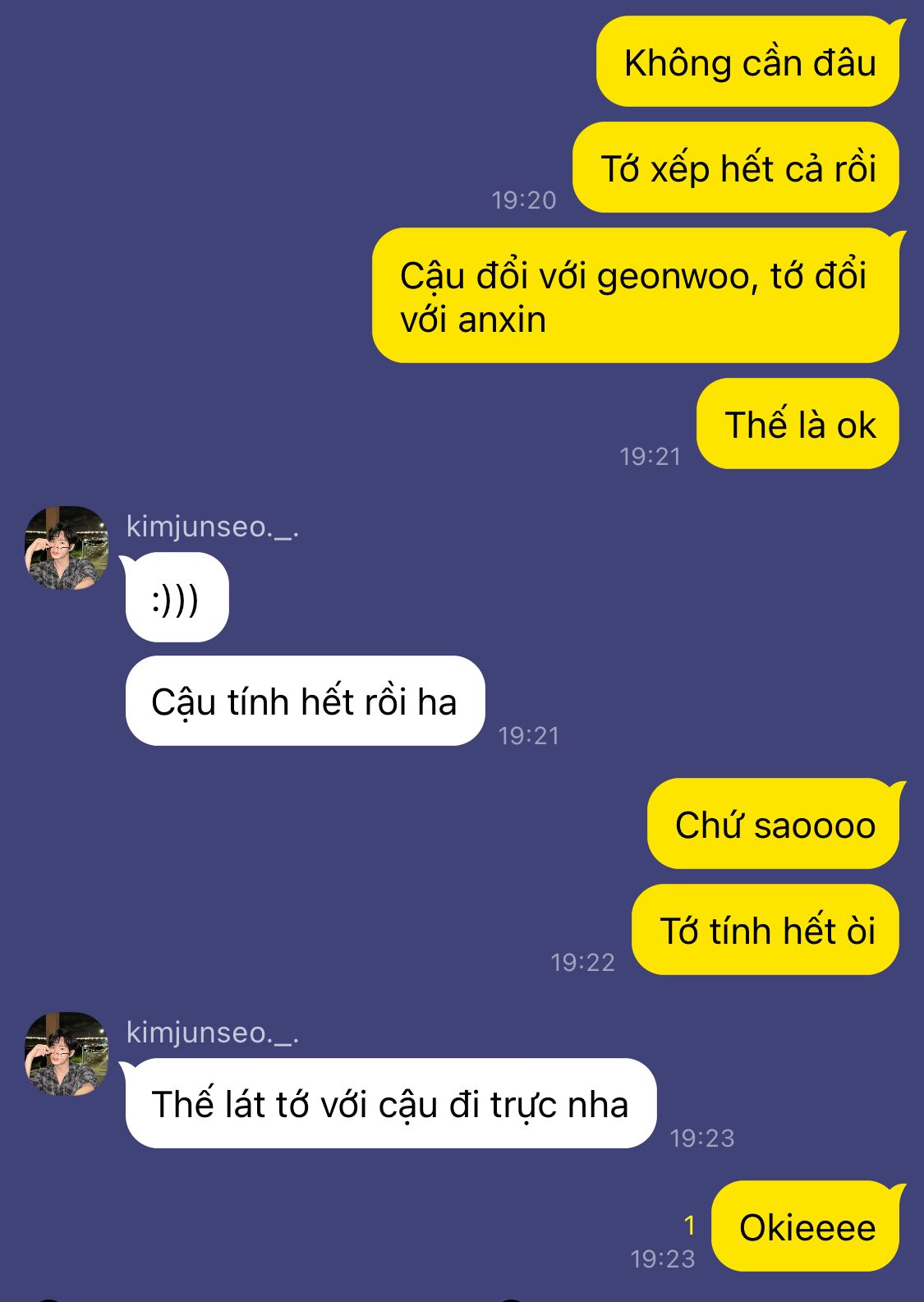Select the "Tớ tính hết òi" bubble
924x1302 pixels.
pos(765,930)
